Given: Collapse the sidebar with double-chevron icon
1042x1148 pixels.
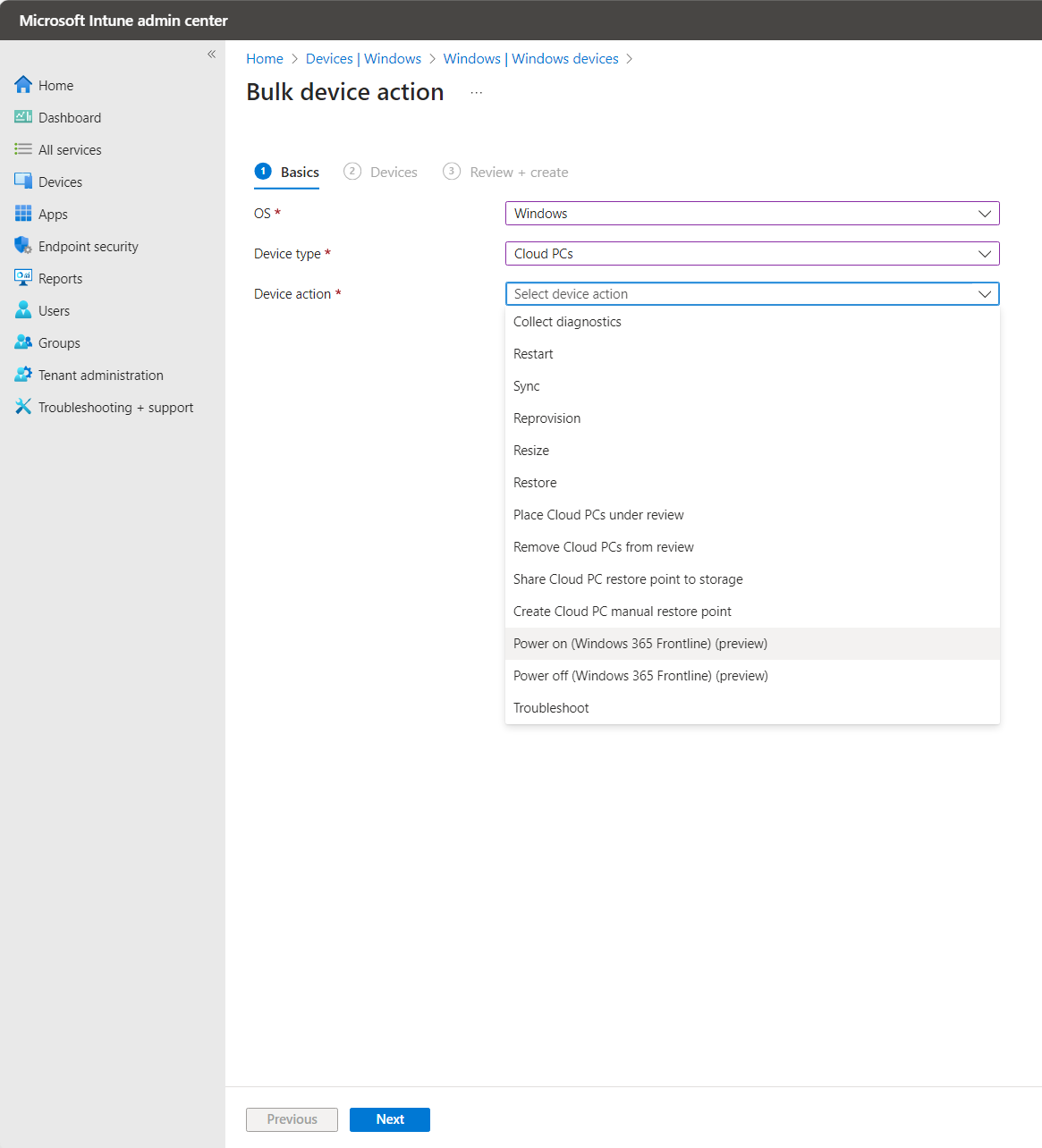Looking at the screenshot, I should [212, 55].
